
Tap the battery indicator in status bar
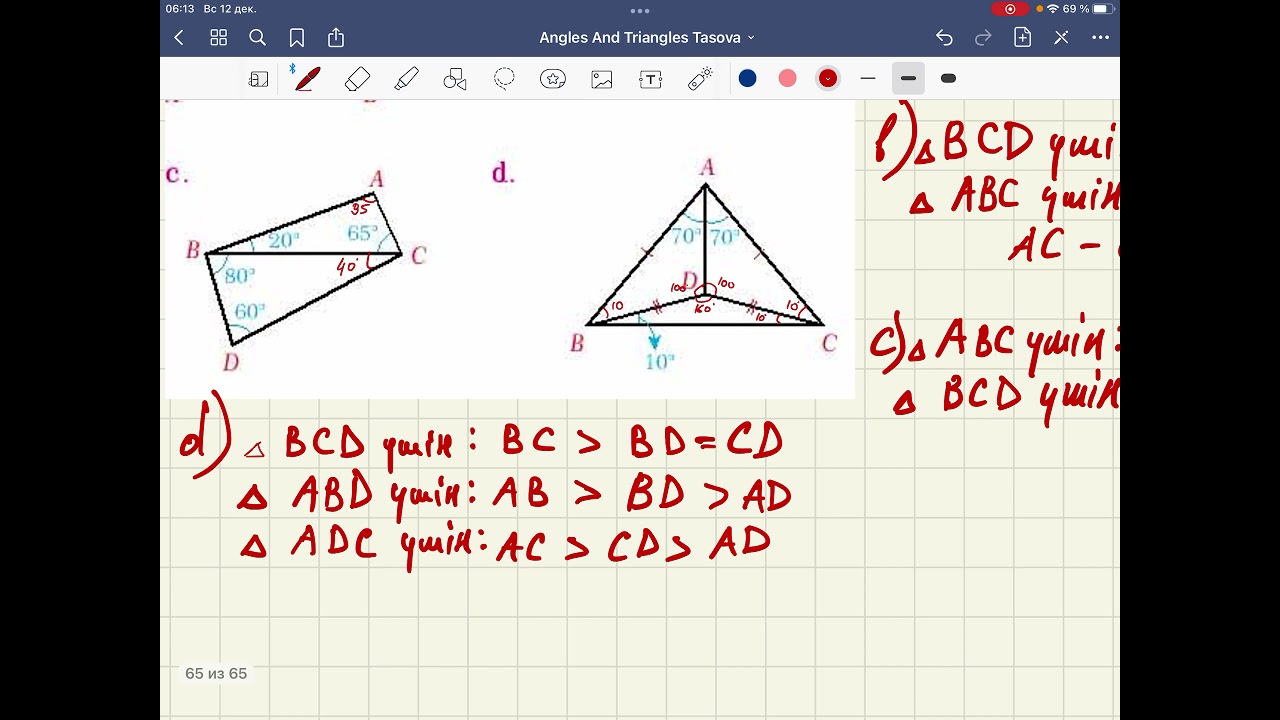(1102, 9)
